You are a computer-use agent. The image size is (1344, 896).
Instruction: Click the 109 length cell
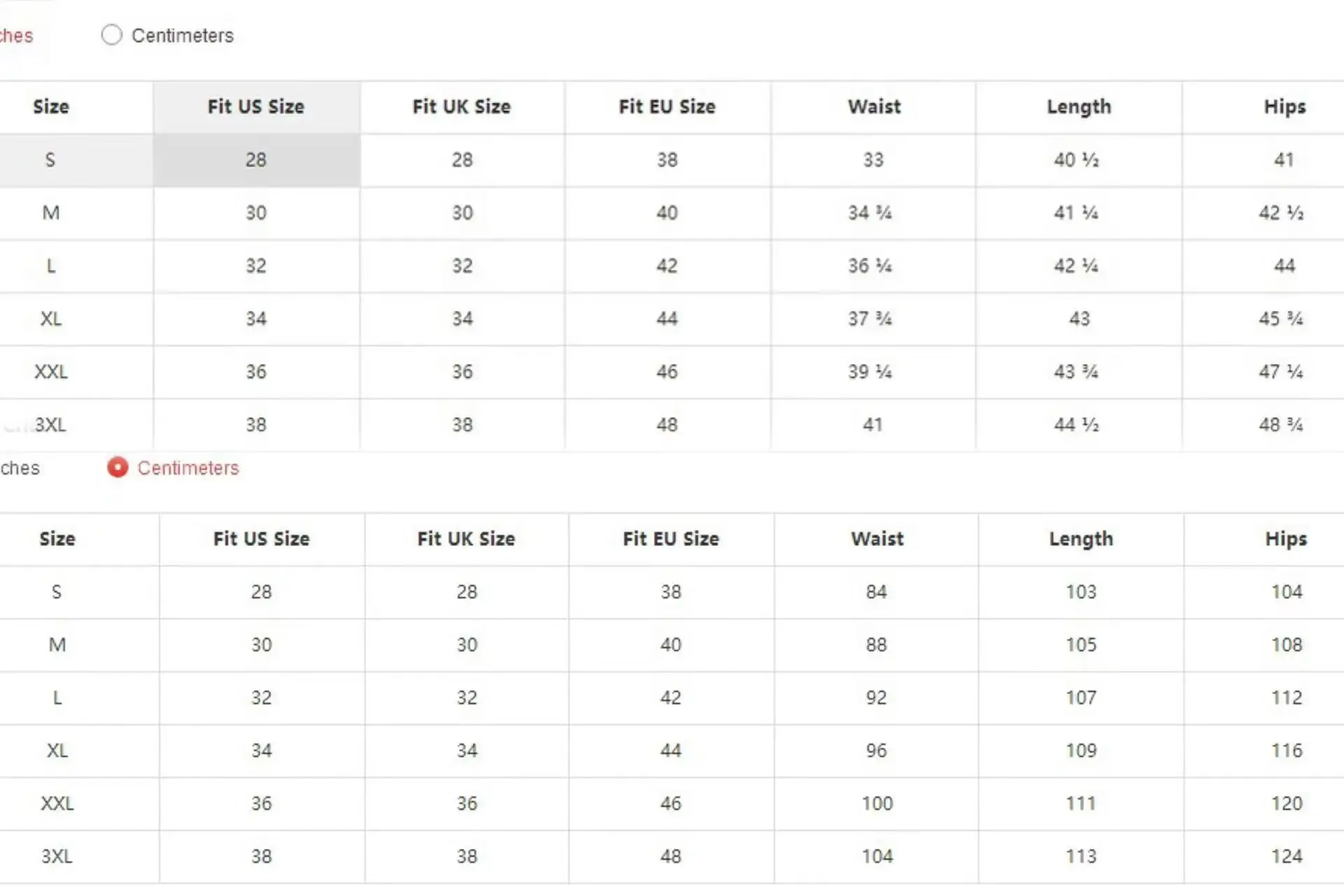coord(1081,750)
